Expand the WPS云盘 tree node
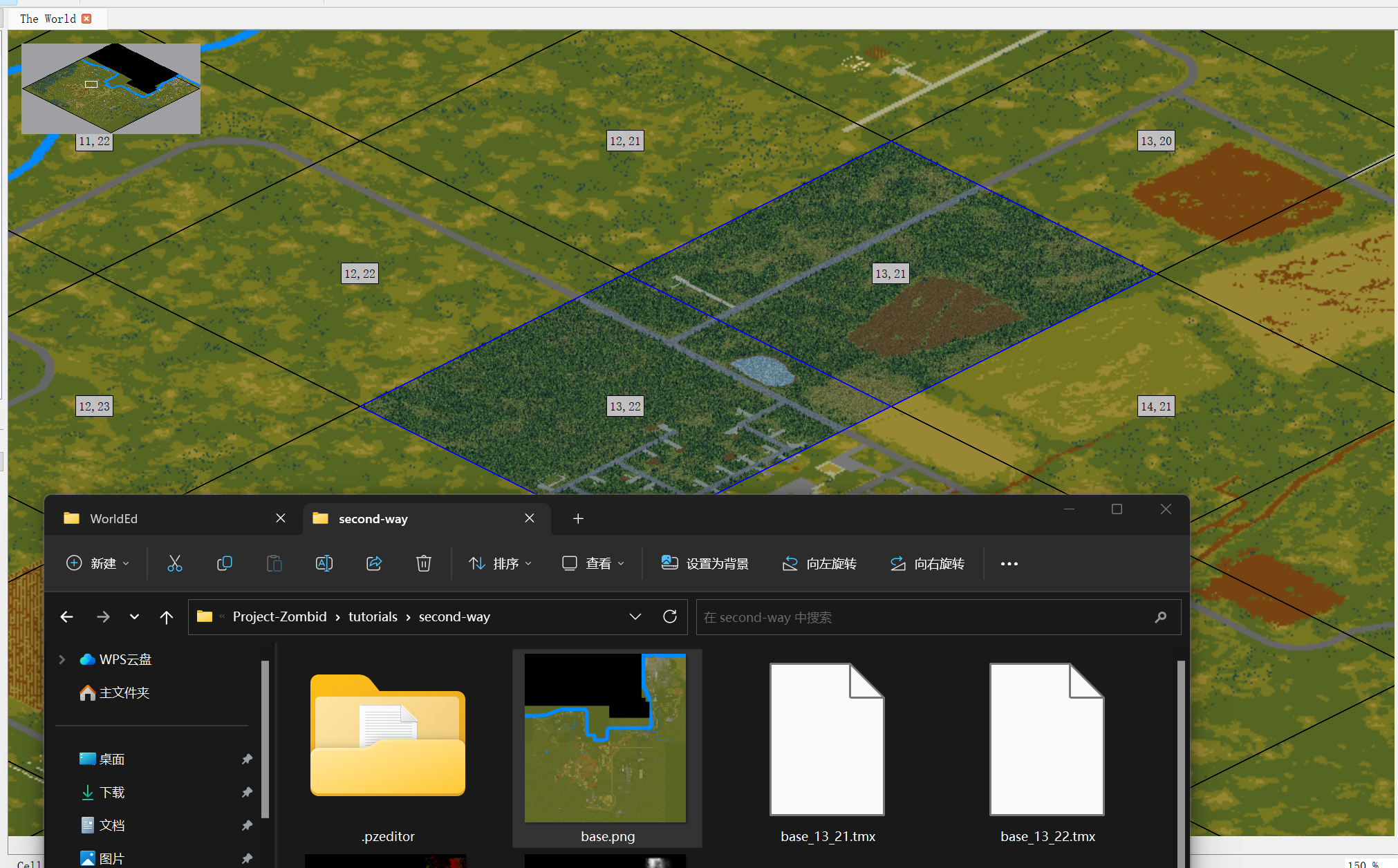 point(62,659)
